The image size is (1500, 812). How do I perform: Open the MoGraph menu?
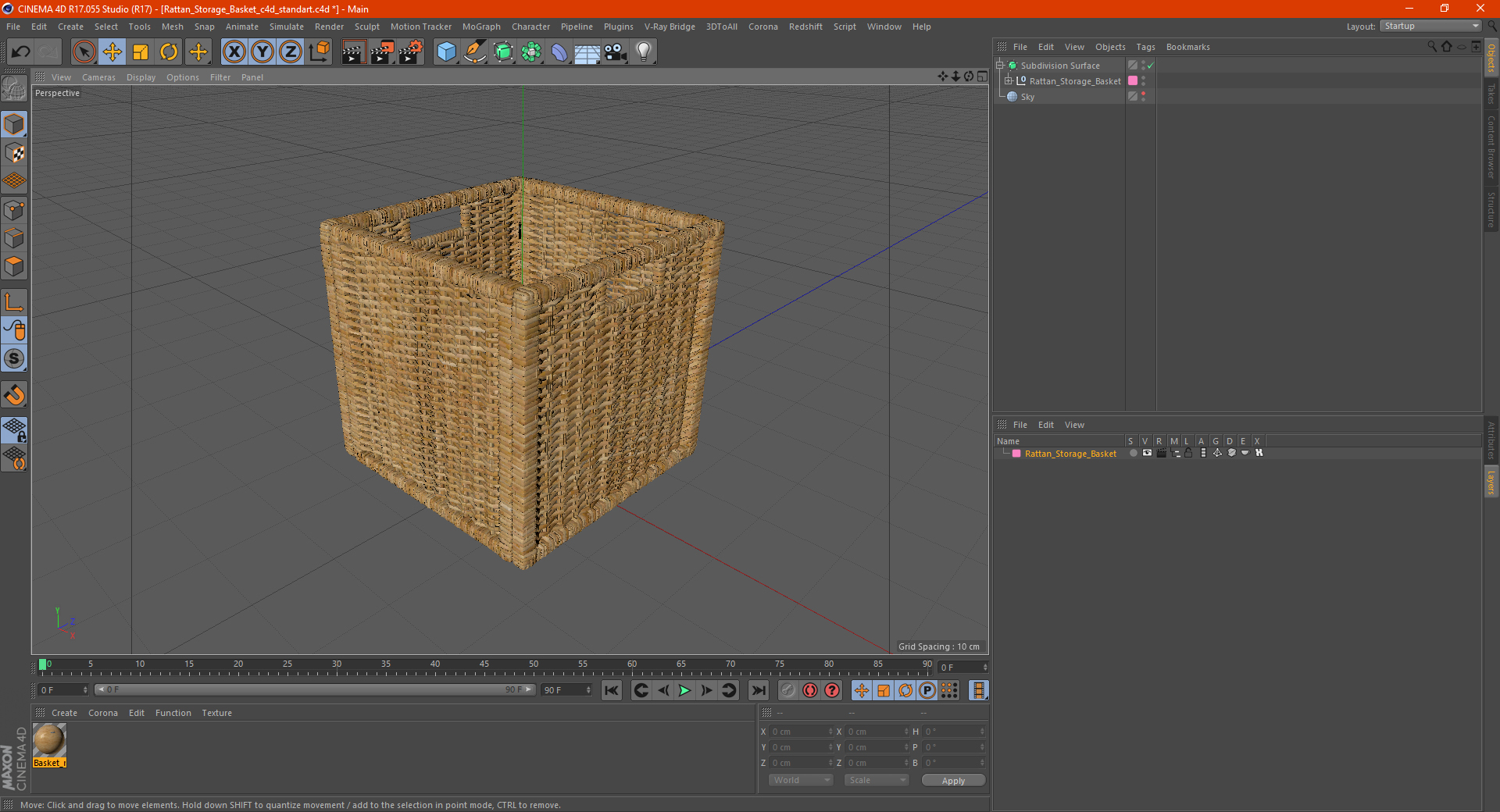481,27
